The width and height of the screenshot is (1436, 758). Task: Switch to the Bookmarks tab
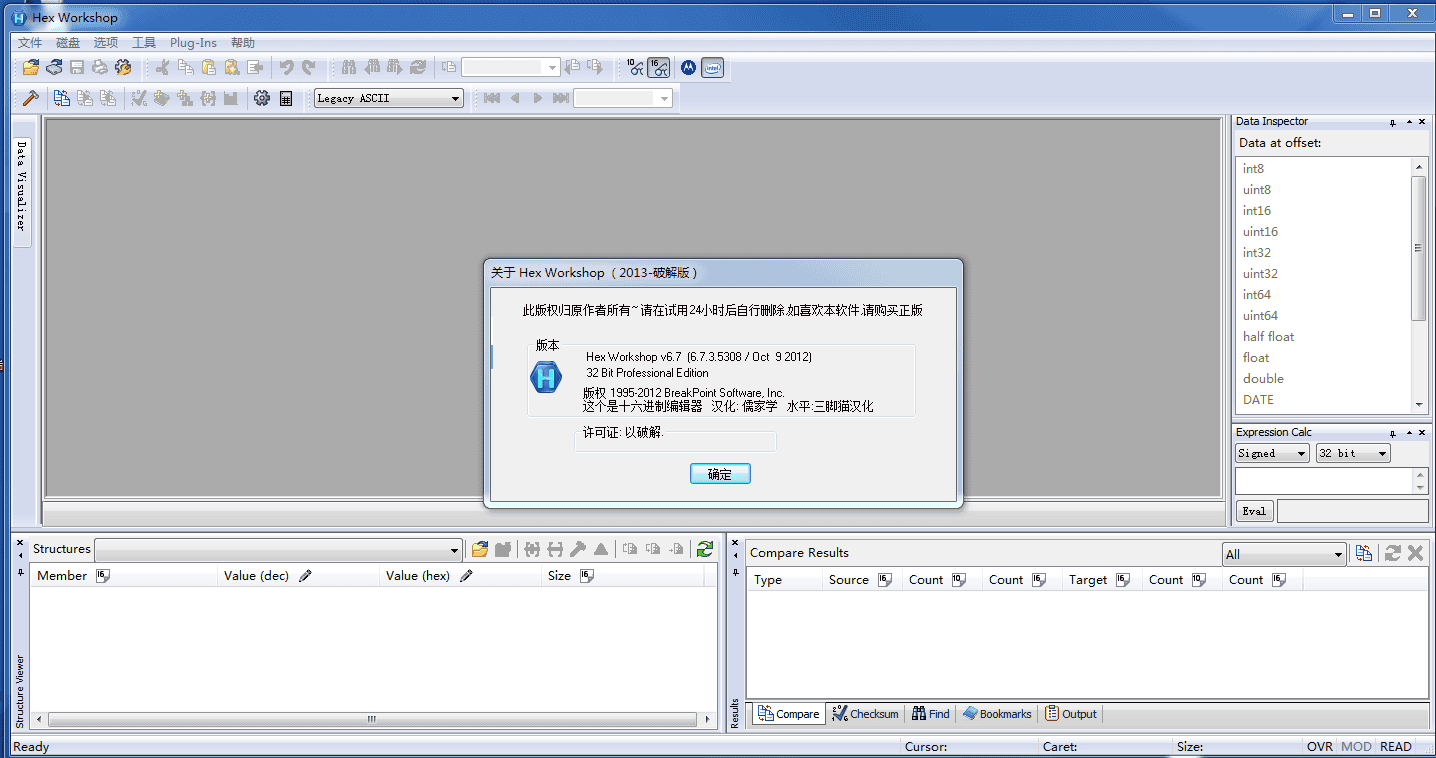click(997, 714)
